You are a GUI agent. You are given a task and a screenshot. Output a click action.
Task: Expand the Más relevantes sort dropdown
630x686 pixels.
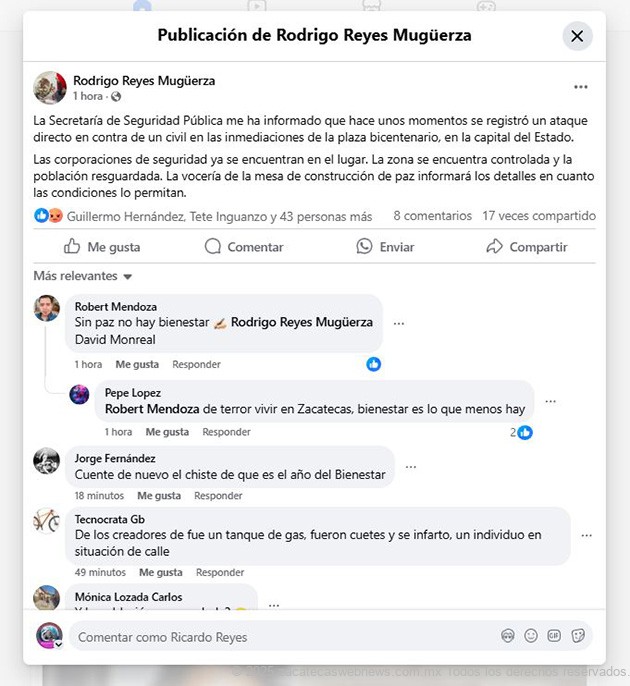[83, 276]
